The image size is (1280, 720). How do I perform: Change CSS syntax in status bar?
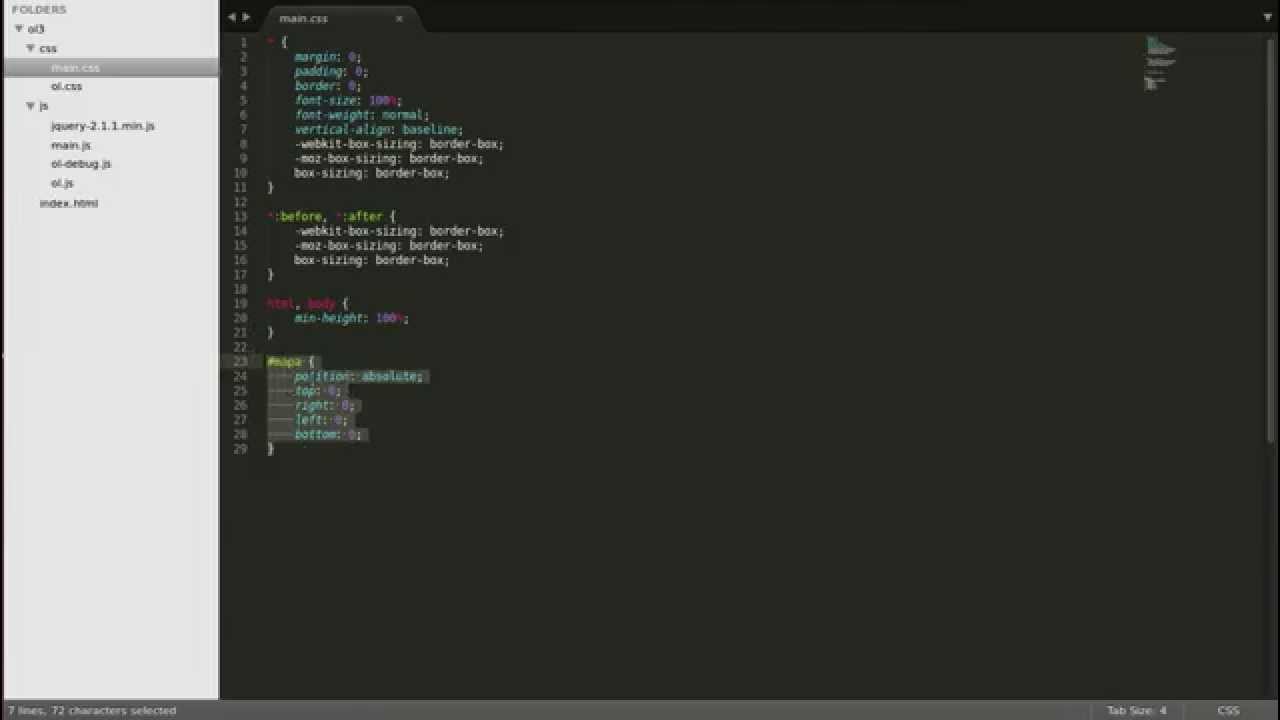1228,710
